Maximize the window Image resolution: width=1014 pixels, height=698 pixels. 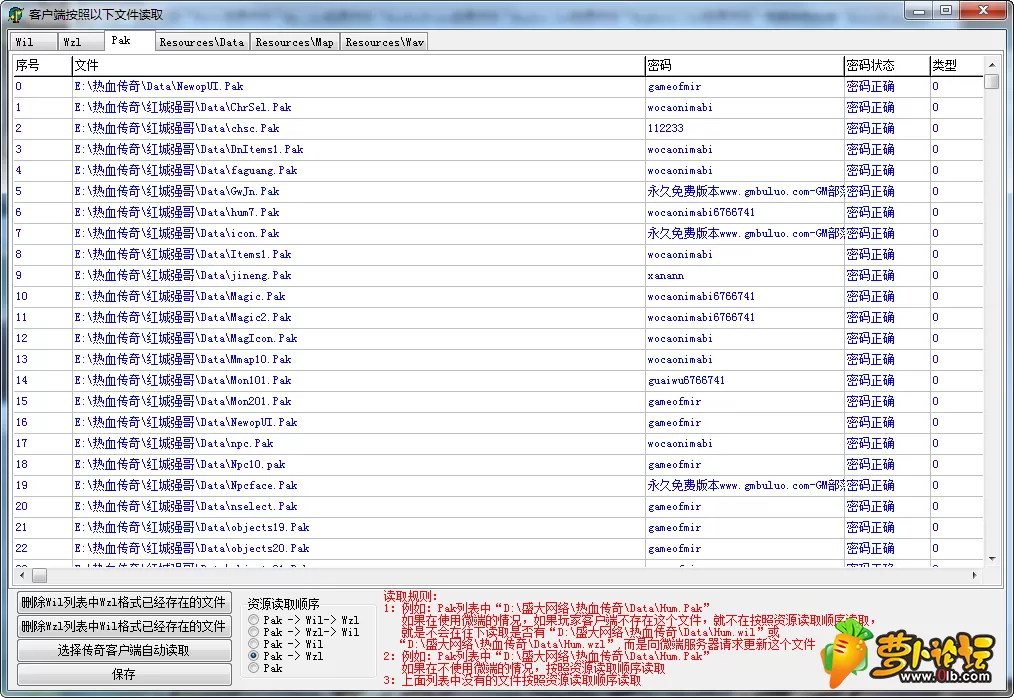946,11
